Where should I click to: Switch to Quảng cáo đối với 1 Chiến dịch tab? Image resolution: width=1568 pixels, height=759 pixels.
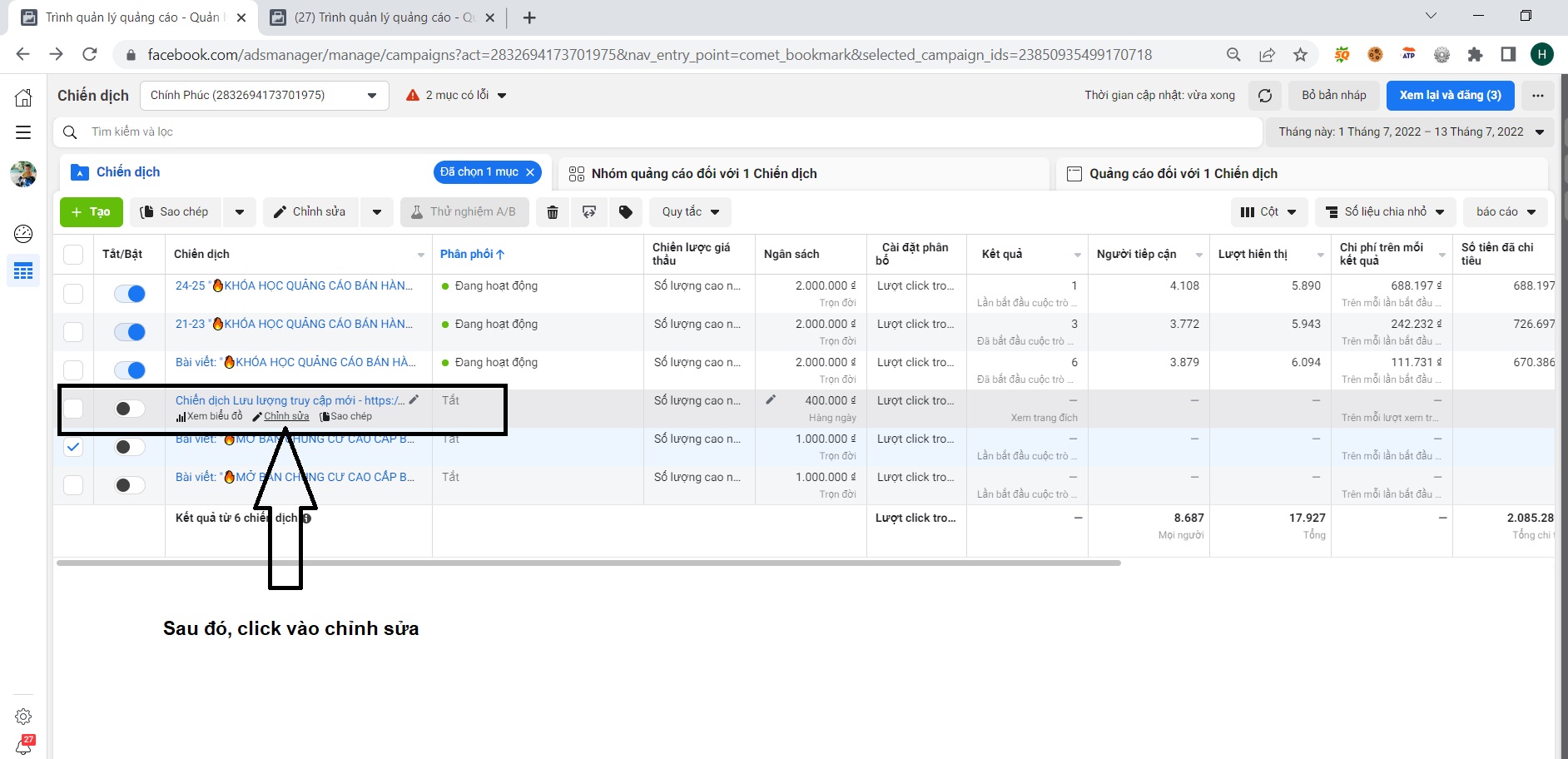click(x=1183, y=174)
